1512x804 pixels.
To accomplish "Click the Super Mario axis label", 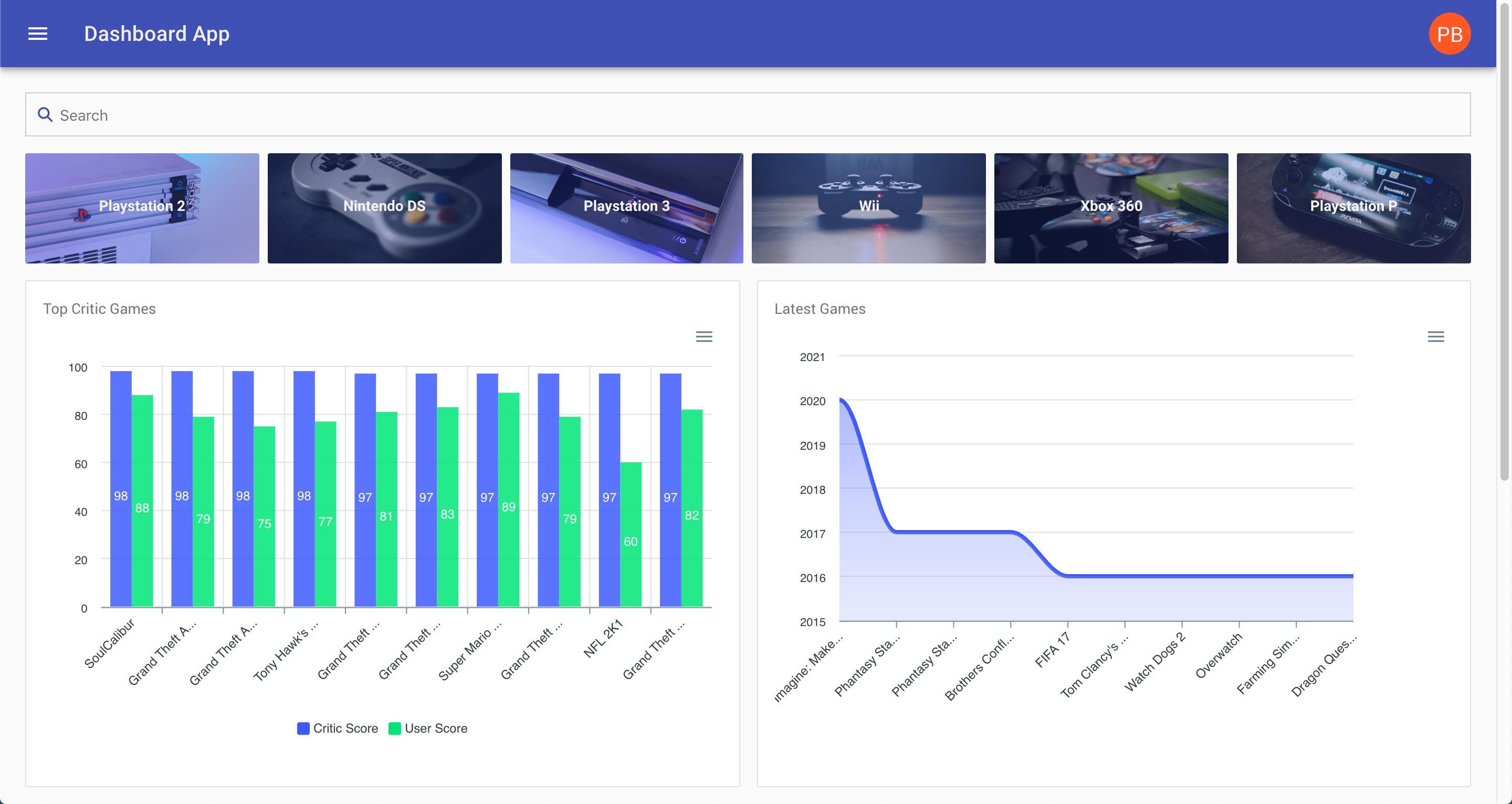I will (x=470, y=650).
